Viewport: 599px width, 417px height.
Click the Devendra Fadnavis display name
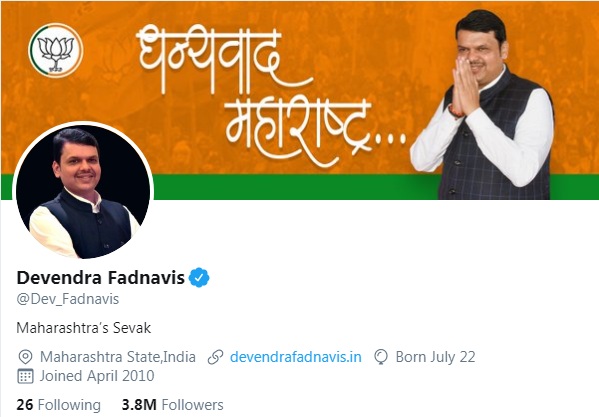[x=101, y=278]
